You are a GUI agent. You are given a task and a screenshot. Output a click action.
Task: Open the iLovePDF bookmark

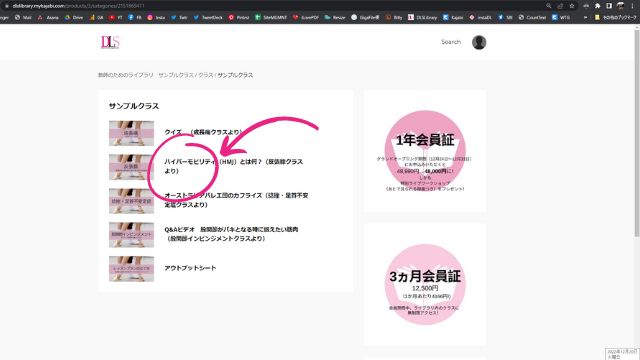click(306, 18)
